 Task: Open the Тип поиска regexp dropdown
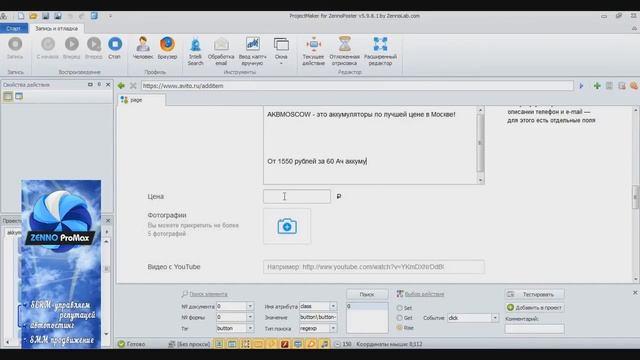coord(333,328)
